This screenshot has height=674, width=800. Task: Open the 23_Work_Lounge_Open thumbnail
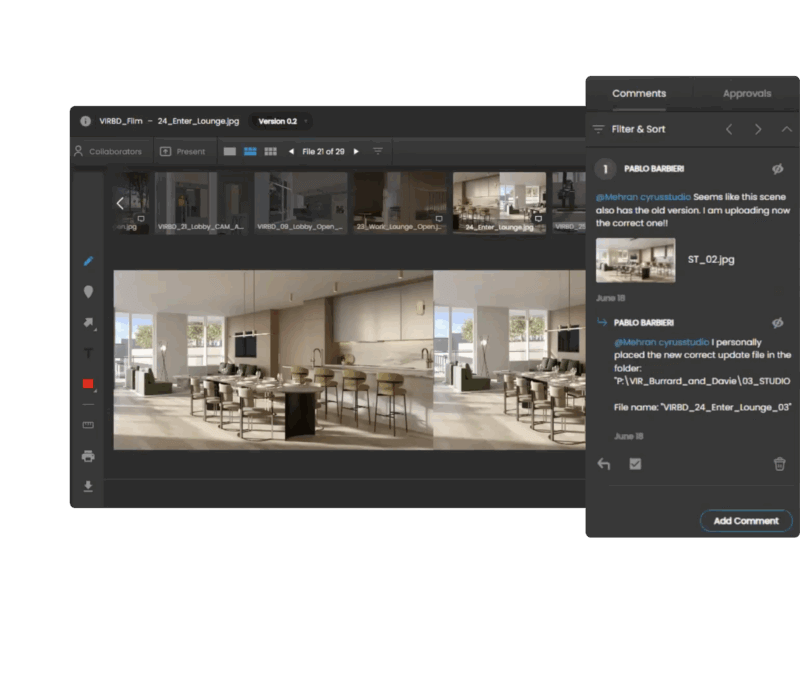(398, 203)
